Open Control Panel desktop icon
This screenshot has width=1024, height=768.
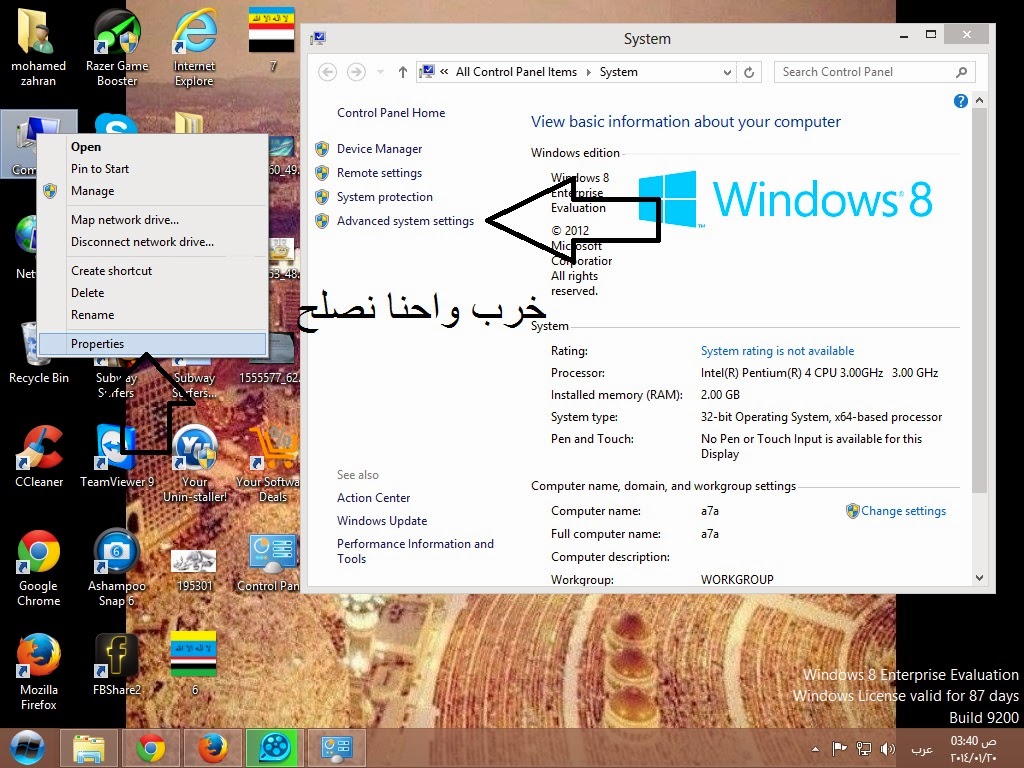pos(272,563)
